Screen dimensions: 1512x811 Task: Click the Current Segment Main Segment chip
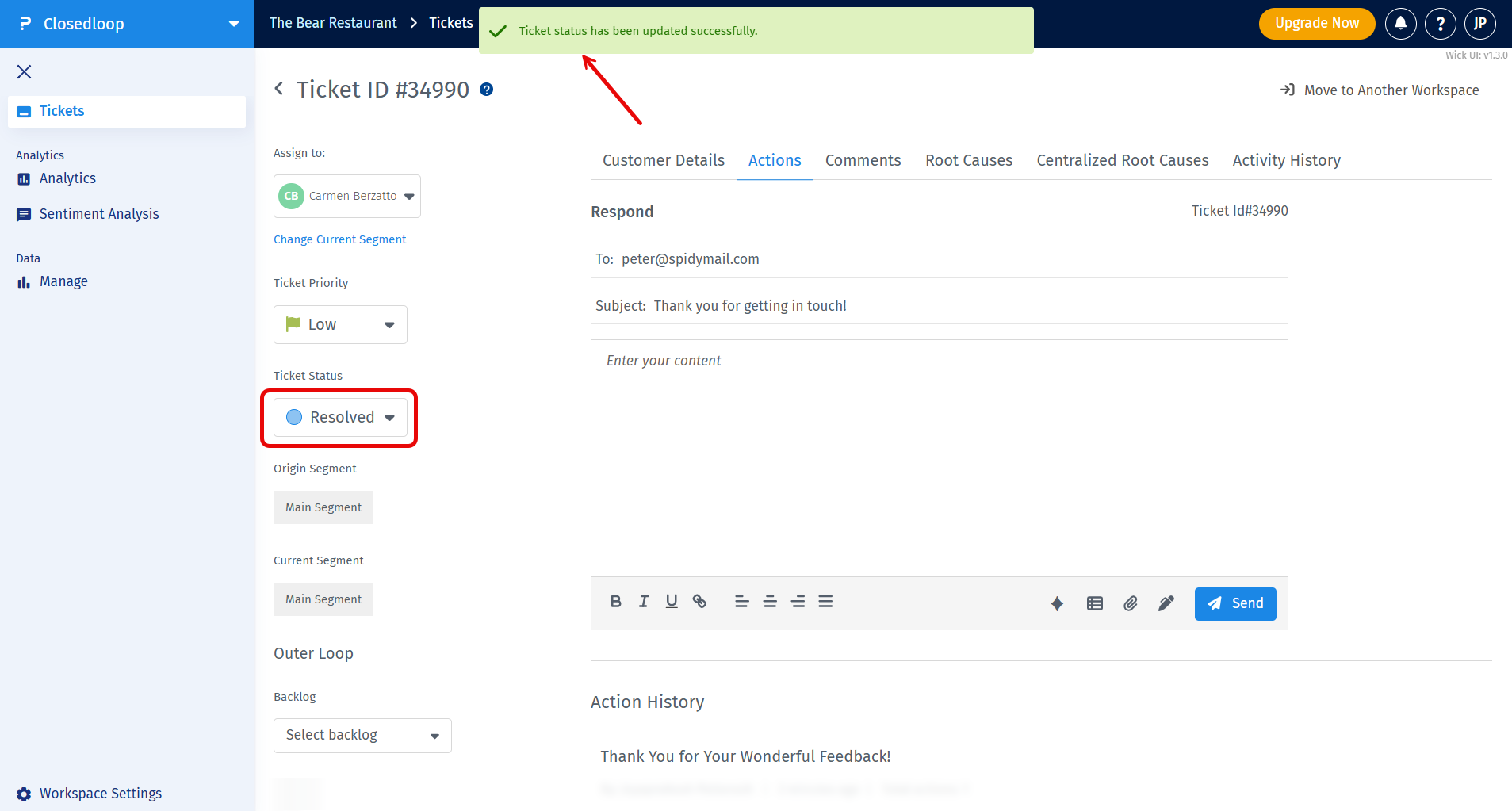pos(323,599)
